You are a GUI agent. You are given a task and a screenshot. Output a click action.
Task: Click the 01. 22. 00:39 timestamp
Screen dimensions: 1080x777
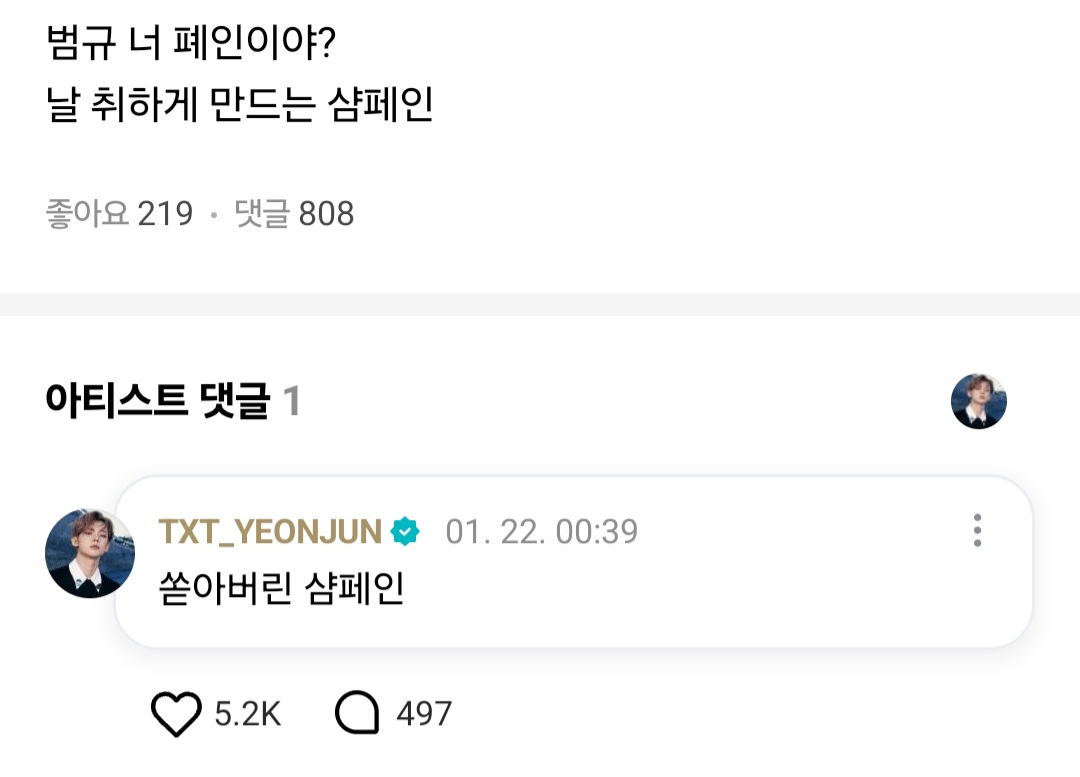(541, 531)
